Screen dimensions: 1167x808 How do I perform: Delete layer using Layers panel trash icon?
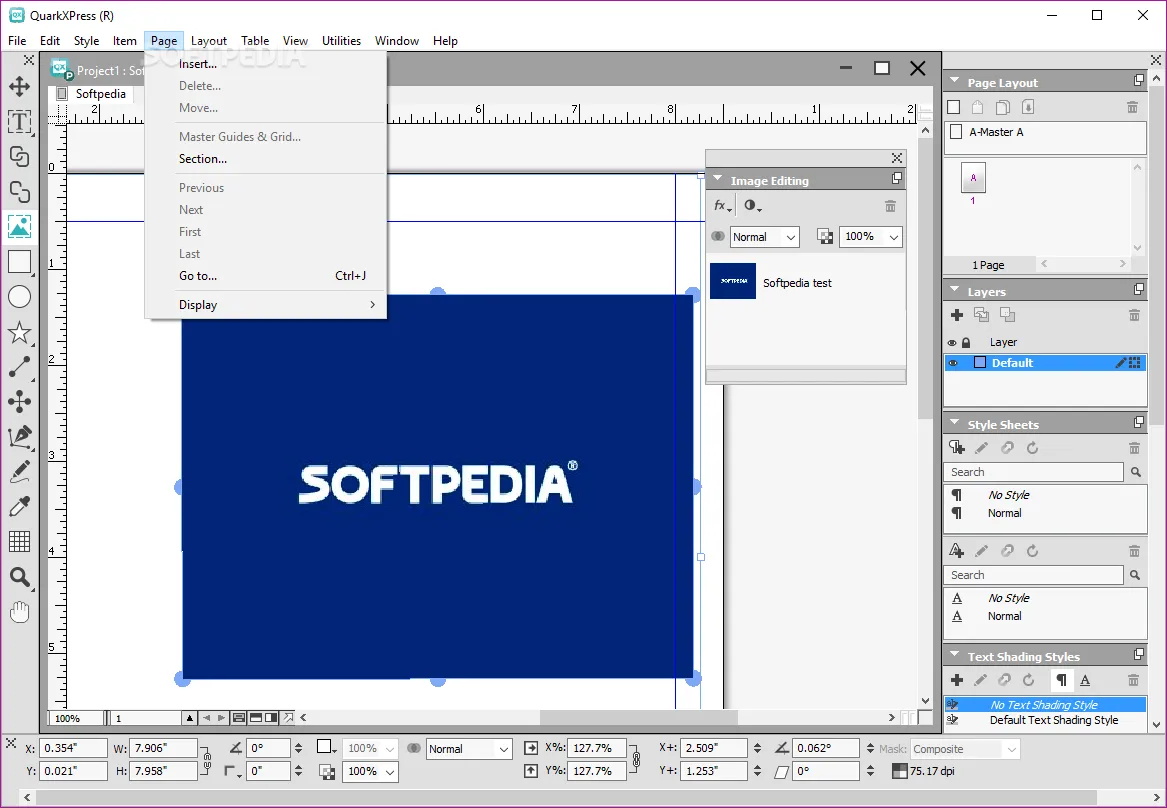(1134, 315)
